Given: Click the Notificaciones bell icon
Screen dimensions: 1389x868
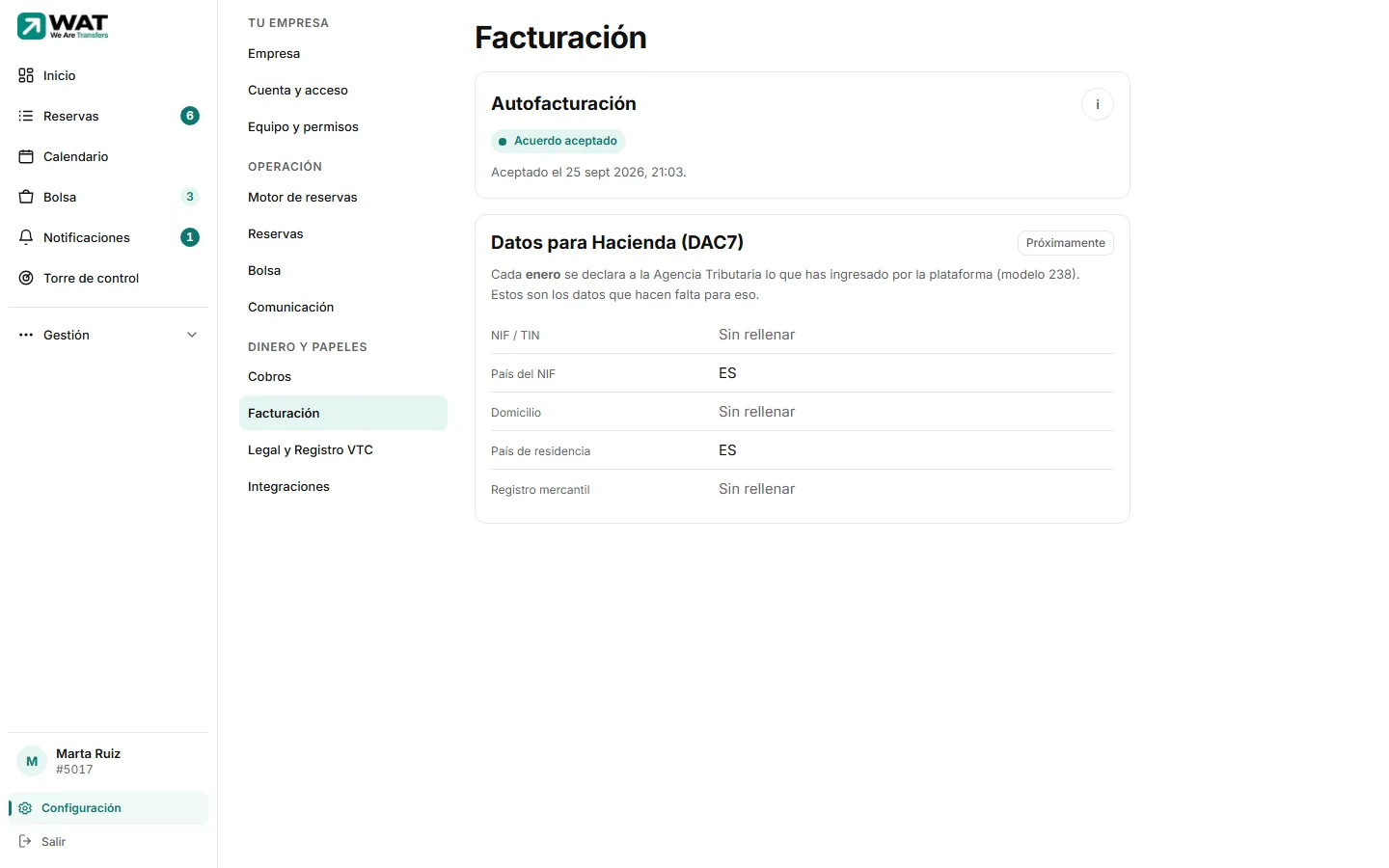Looking at the screenshot, I should (26, 237).
